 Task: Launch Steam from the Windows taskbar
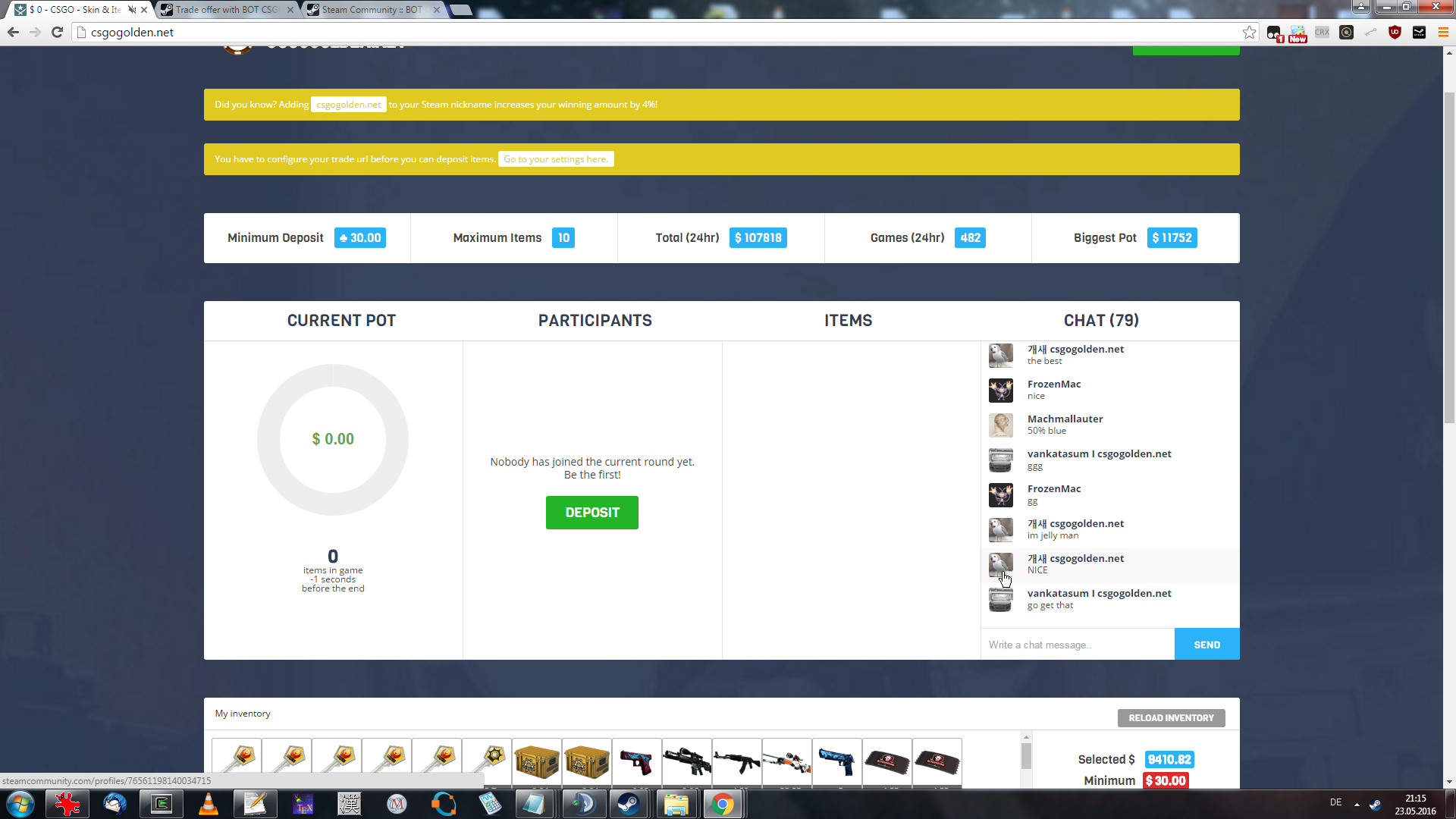pyautogui.click(x=628, y=804)
